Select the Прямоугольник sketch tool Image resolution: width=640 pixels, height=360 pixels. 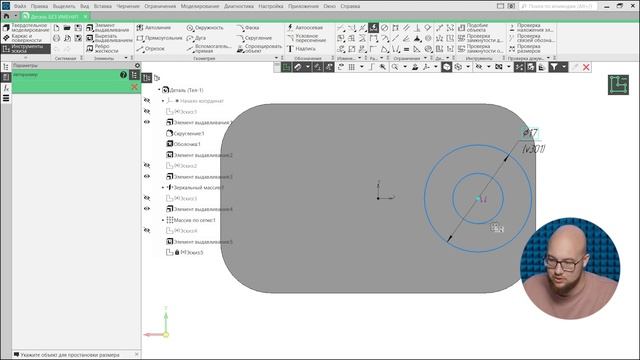(x=159, y=38)
